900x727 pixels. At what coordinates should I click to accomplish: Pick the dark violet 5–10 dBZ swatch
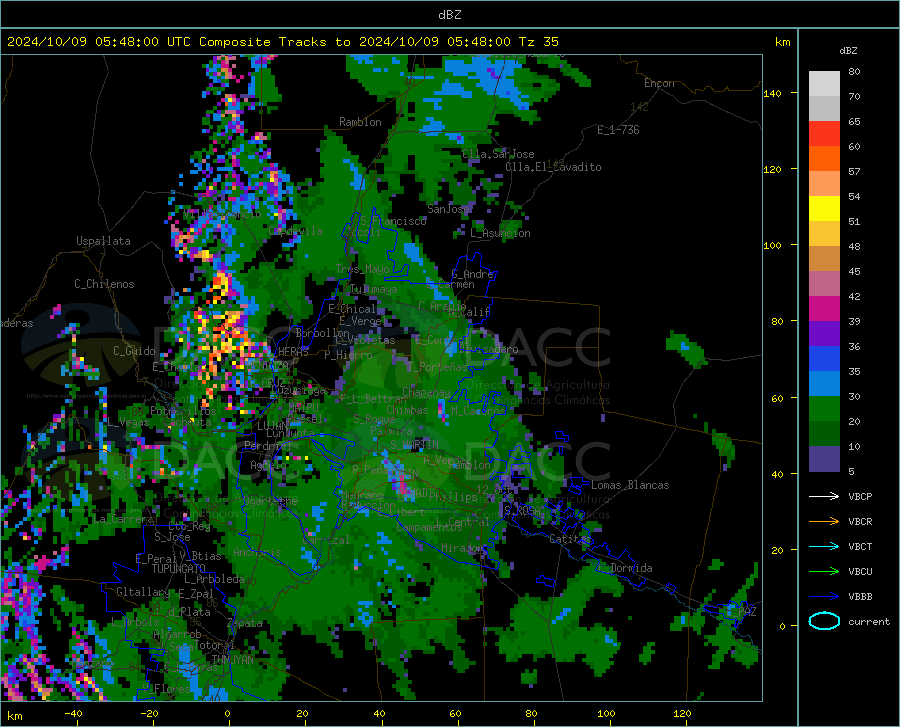pyautogui.click(x=824, y=459)
